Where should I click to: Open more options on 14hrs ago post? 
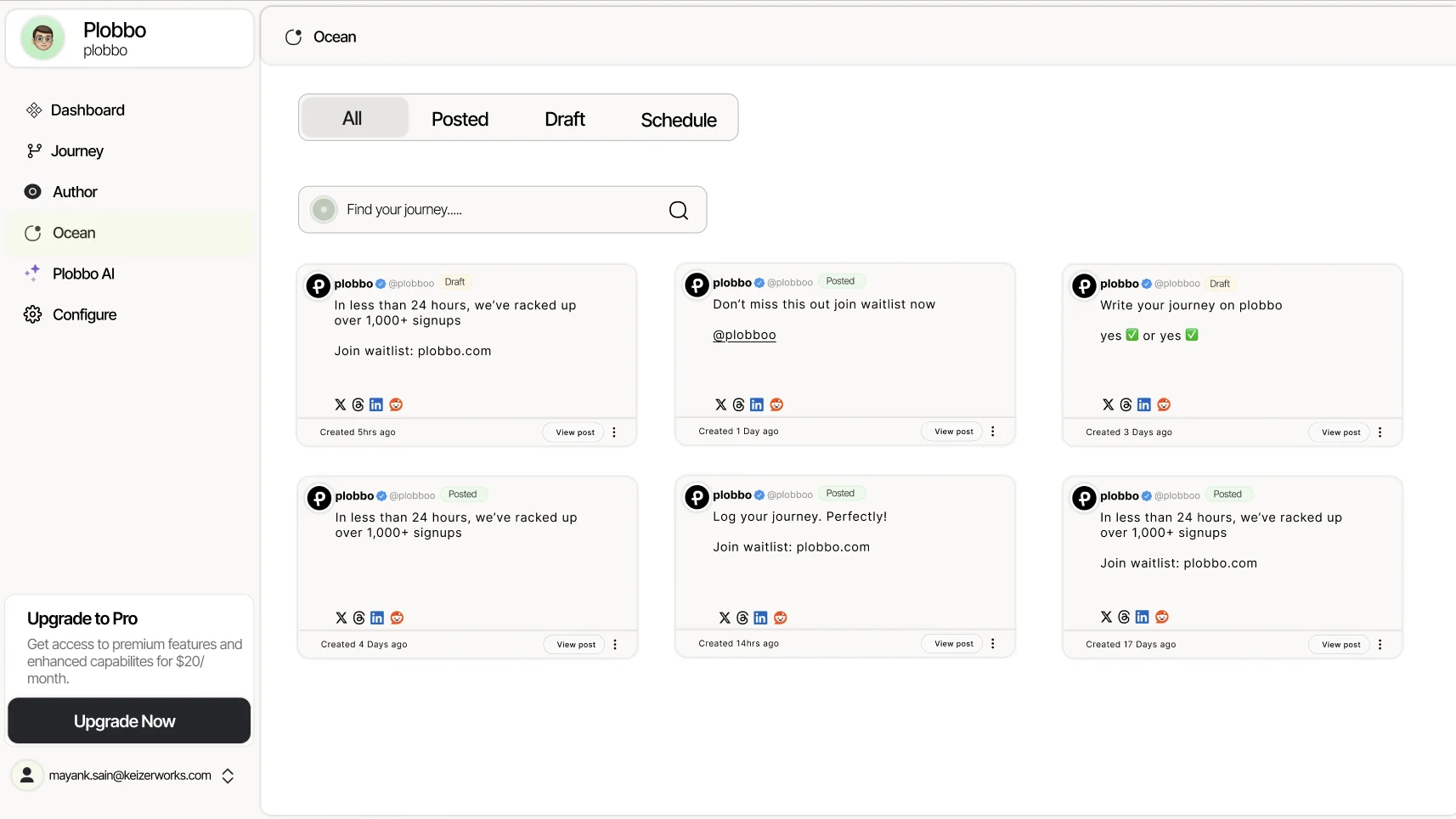[993, 644]
